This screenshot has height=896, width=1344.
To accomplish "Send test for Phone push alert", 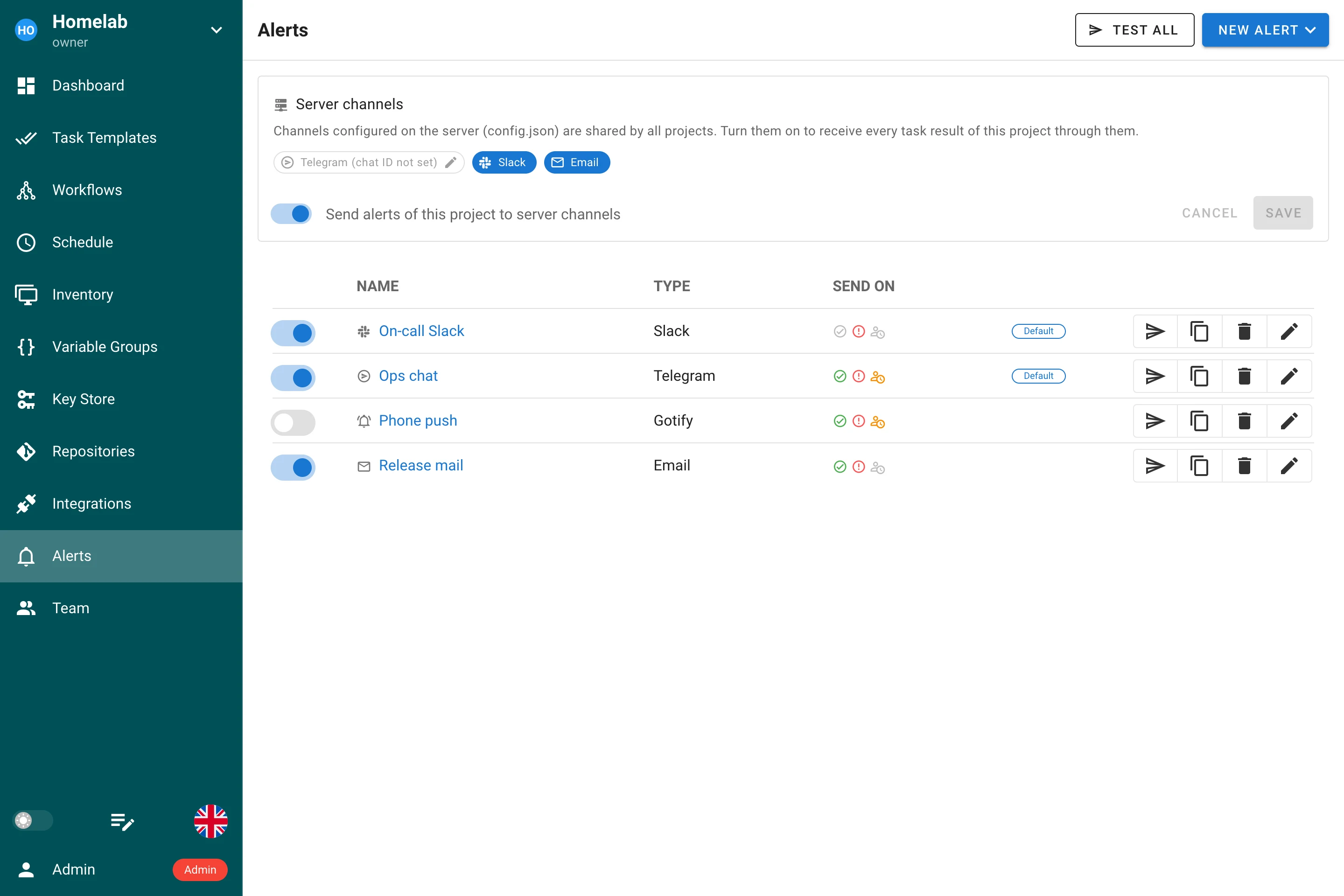I will pos(1155,421).
